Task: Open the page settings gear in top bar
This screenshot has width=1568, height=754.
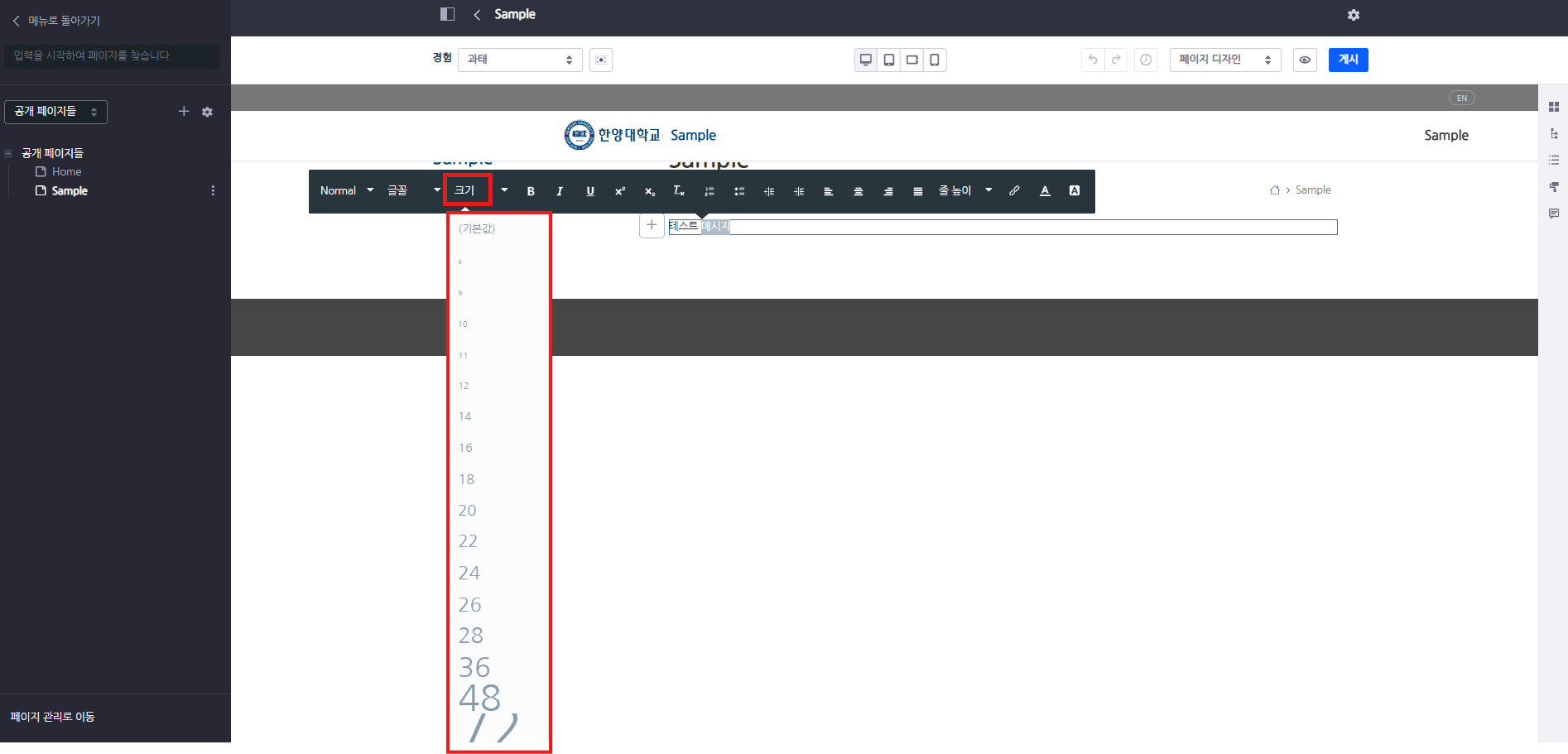Action: click(1354, 15)
